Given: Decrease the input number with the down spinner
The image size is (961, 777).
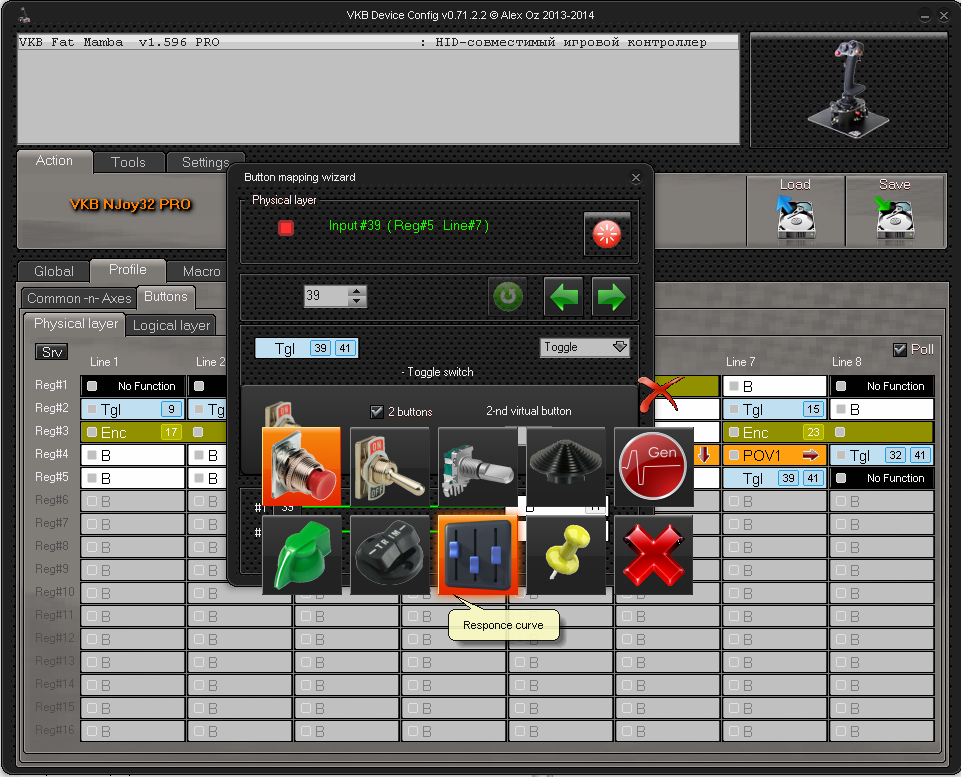Looking at the screenshot, I should (357, 301).
